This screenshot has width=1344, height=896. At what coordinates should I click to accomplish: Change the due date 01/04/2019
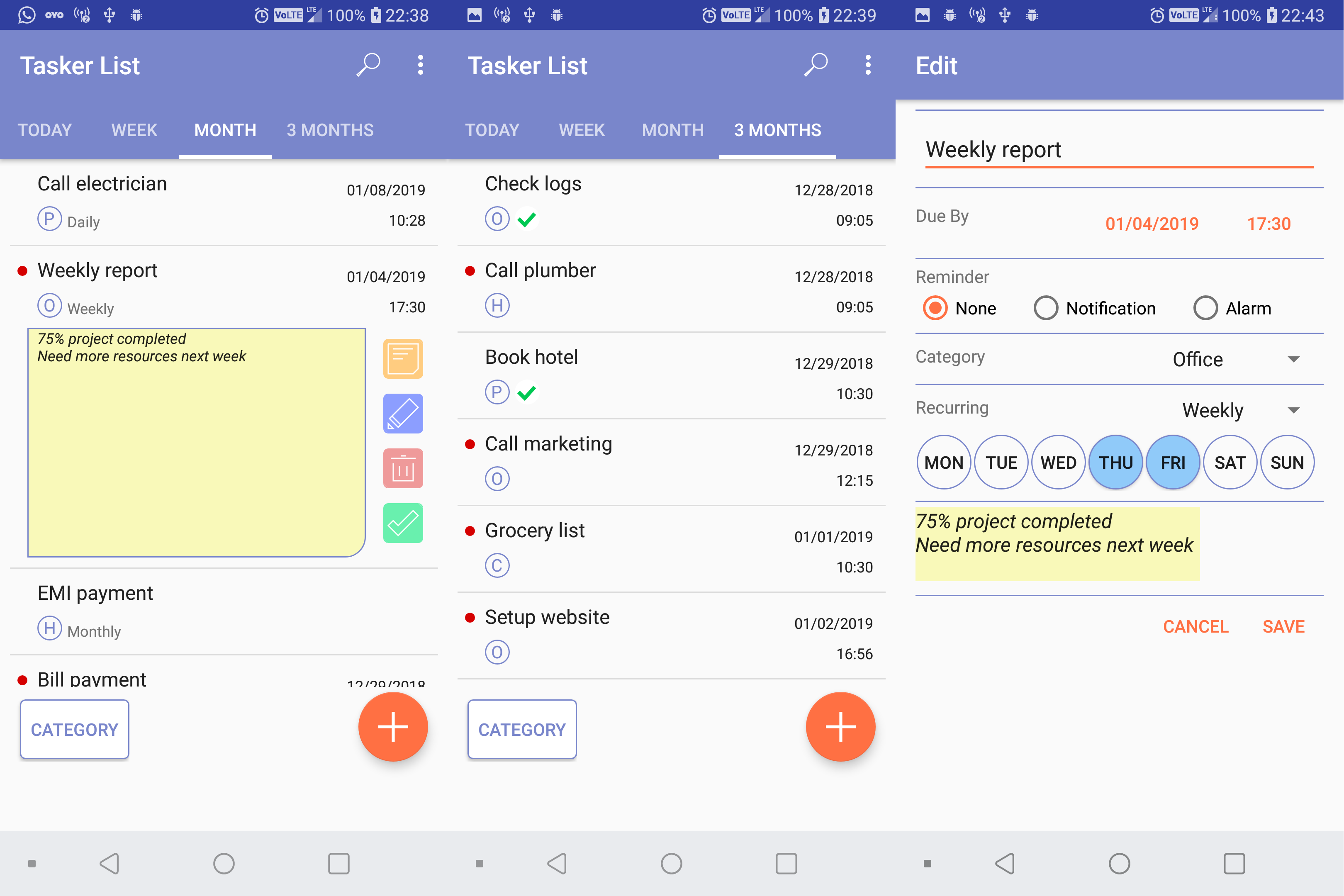click(1152, 224)
